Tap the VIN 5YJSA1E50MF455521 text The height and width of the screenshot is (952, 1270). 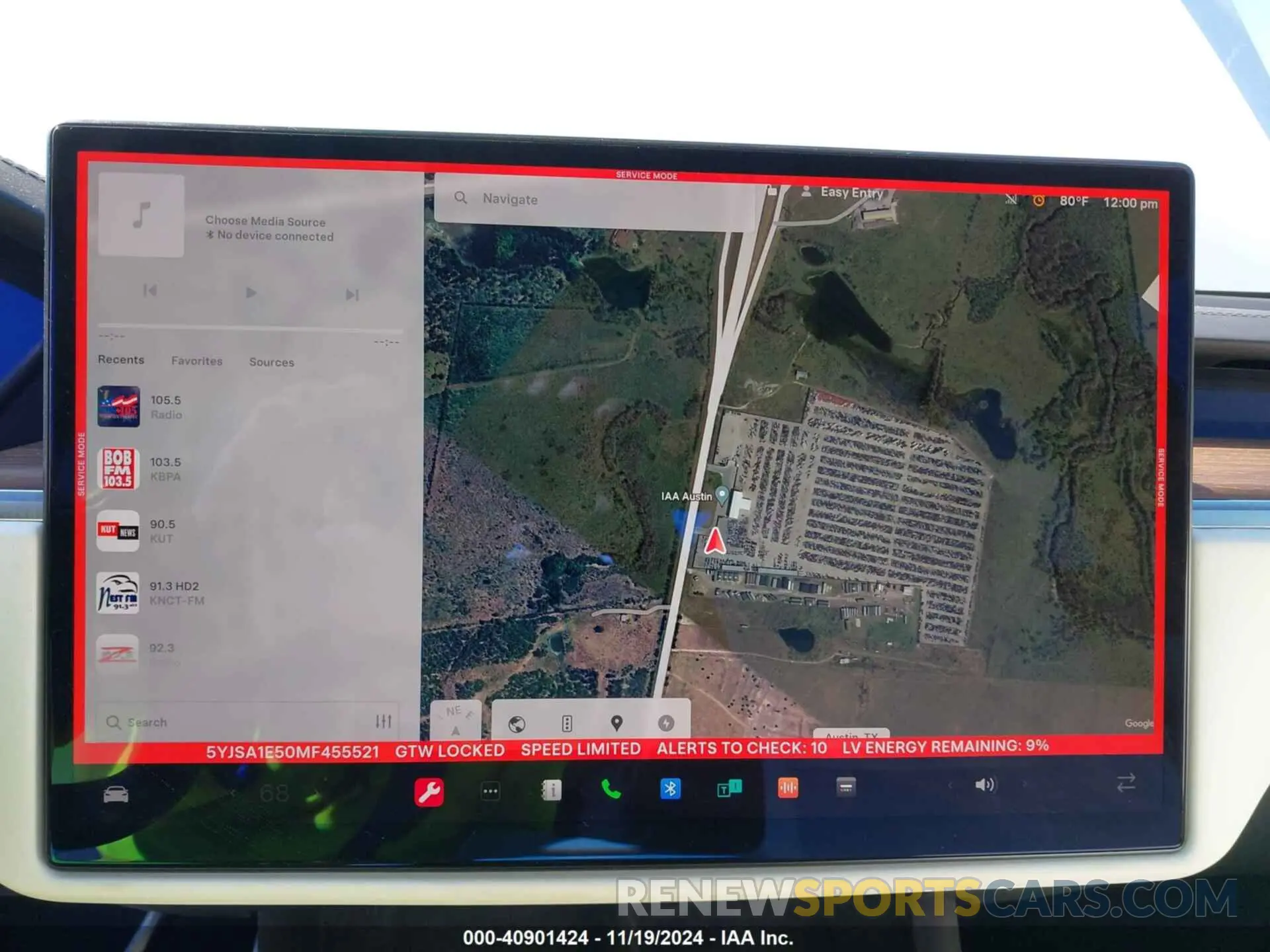click(292, 752)
